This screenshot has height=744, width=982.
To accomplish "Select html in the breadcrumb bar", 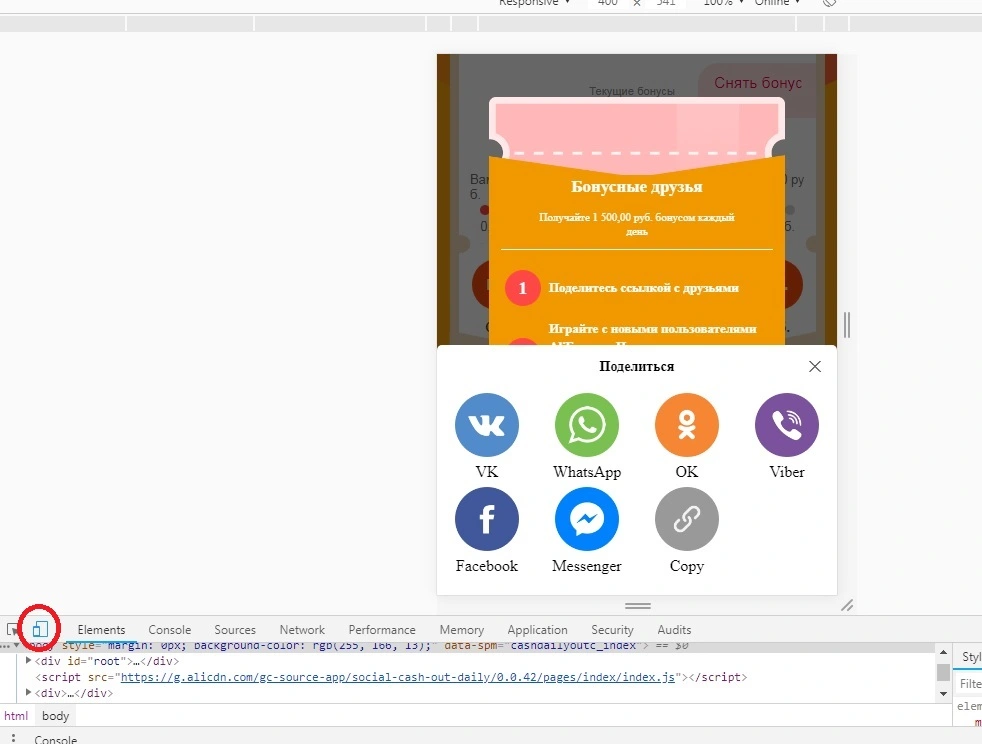I will click(16, 716).
